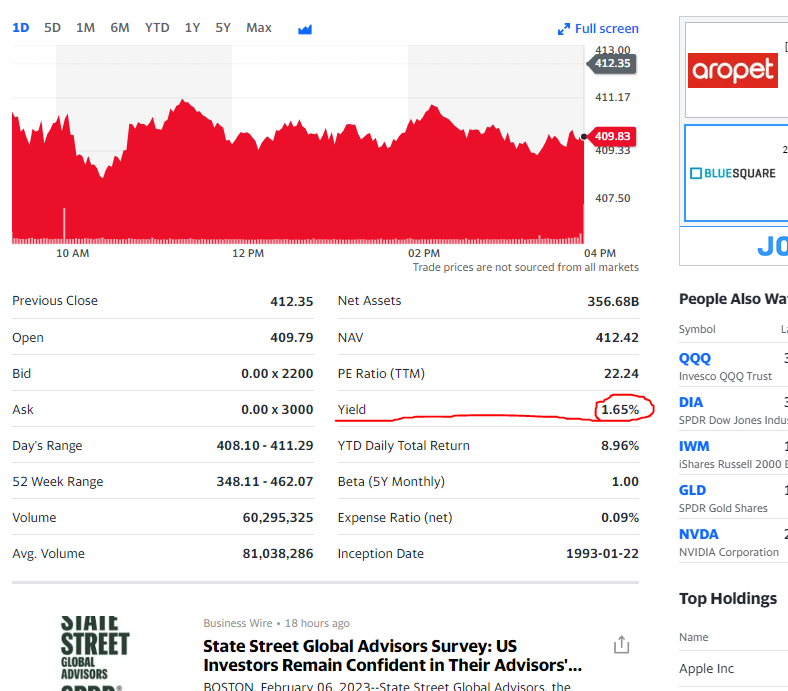Click Day's Range value 408.10 - 411.29
Image resolution: width=788 pixels, height=691 pixels.
point(265,446)
